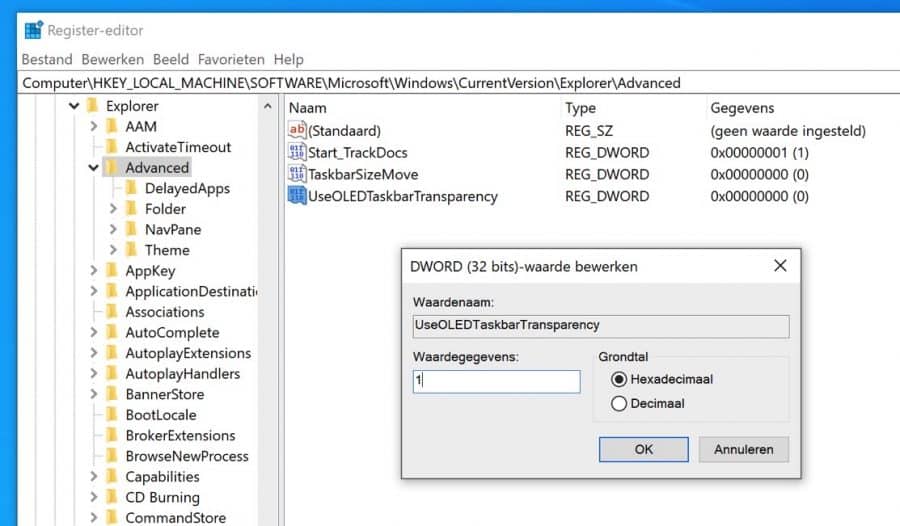The width and height of the screenshot is (900, 526).
Task: Click the registry path address bar
Action: (459, 83)
